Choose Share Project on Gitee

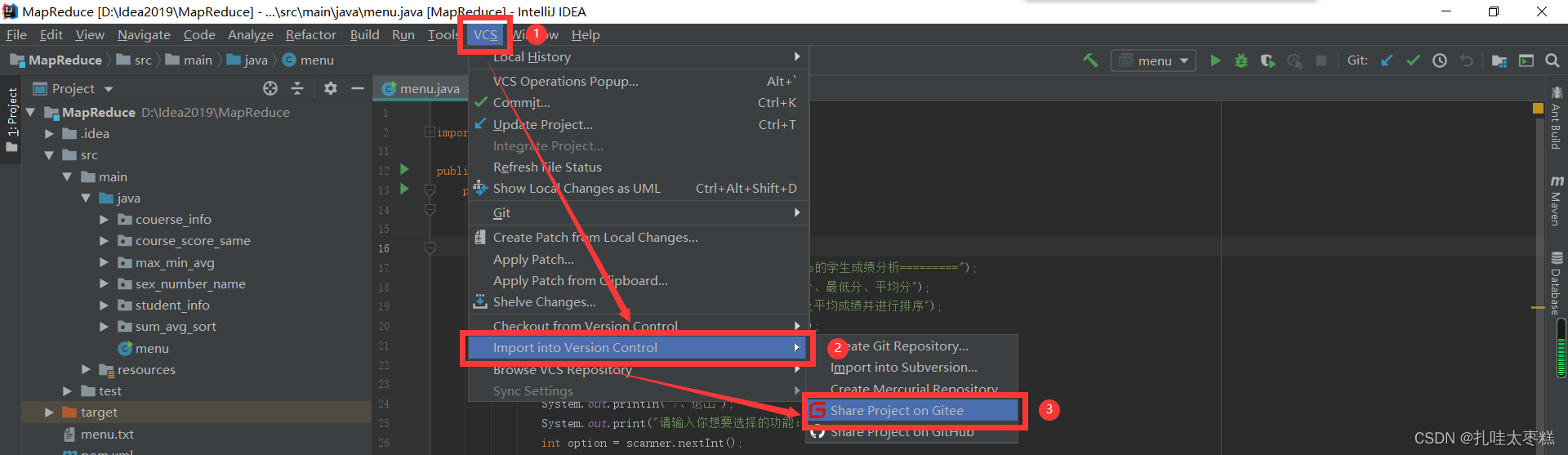913,411
